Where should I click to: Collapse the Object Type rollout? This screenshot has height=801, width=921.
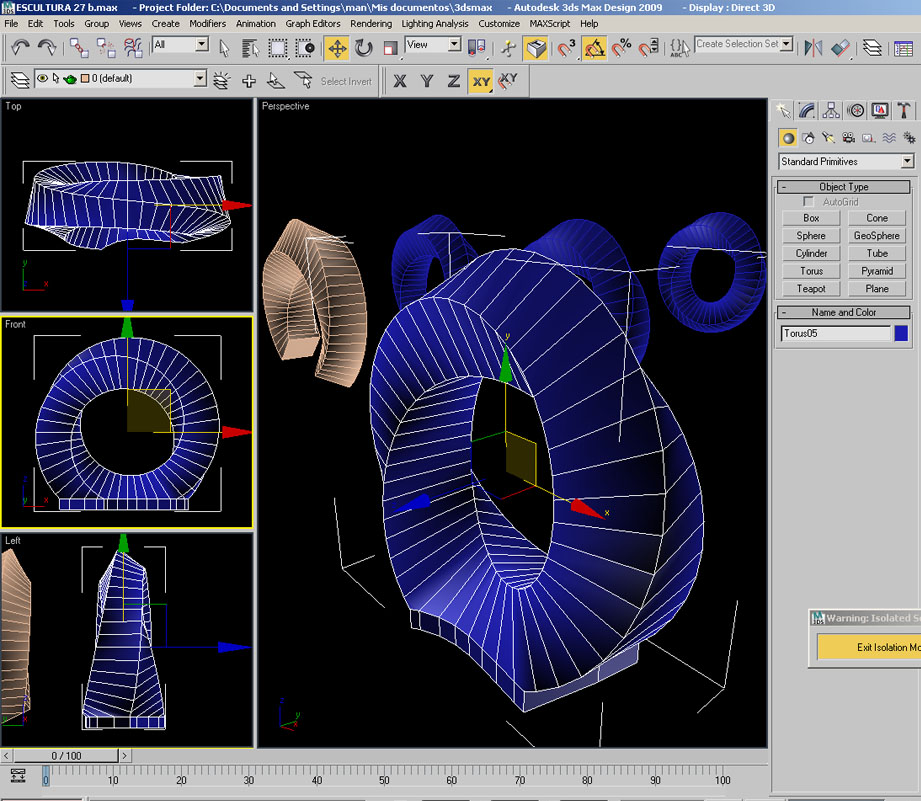(844, 187)
